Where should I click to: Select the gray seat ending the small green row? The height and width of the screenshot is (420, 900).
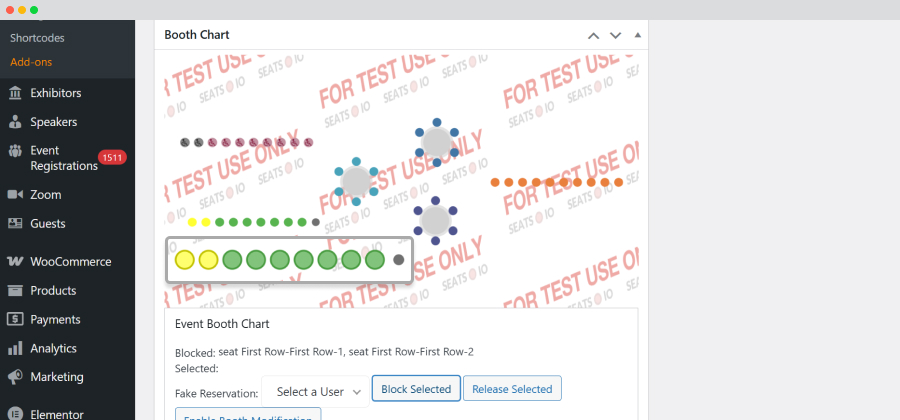point(316,222)
